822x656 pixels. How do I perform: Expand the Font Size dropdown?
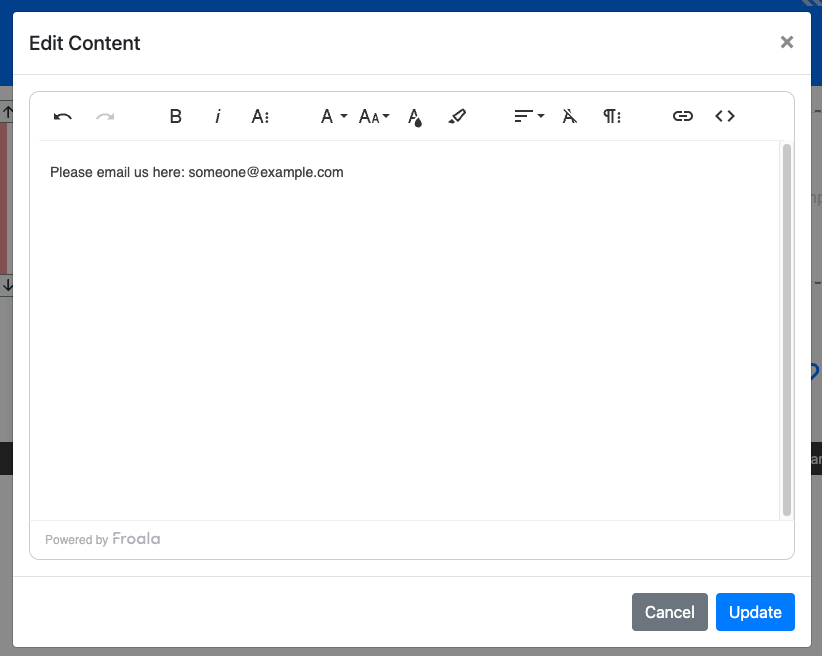374,116
